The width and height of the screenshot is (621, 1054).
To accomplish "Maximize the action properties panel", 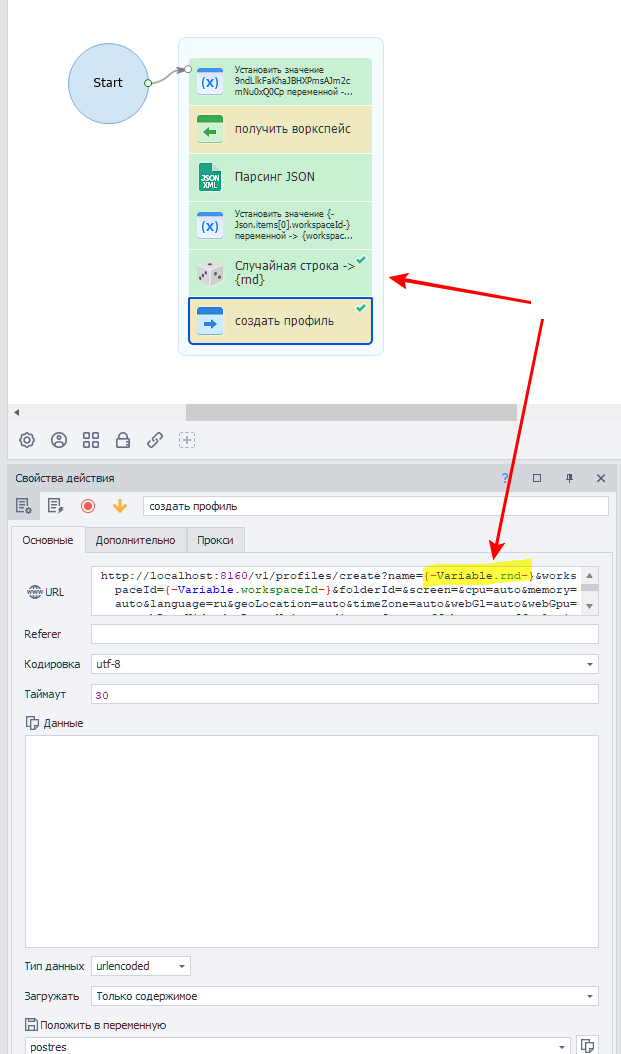I will [x=537, y=479].
